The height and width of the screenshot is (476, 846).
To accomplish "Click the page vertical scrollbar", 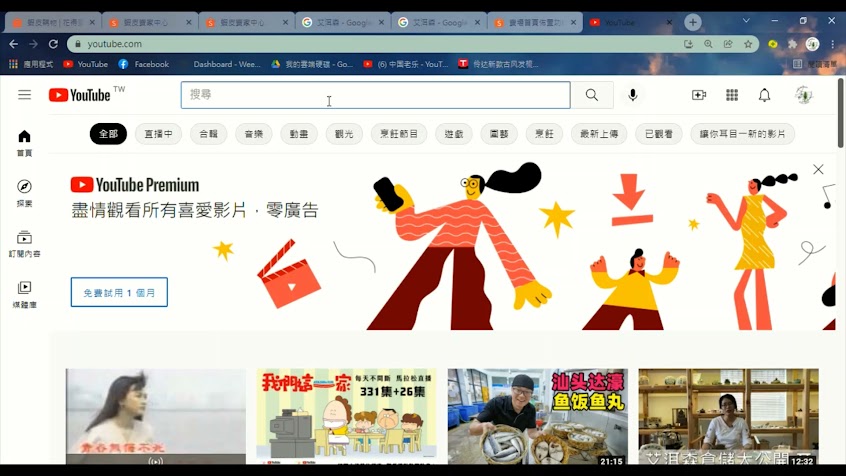I will click(841, 112).
